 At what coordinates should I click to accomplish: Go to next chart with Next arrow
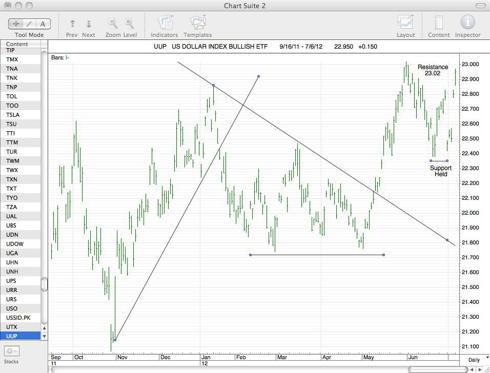[89, 24]
